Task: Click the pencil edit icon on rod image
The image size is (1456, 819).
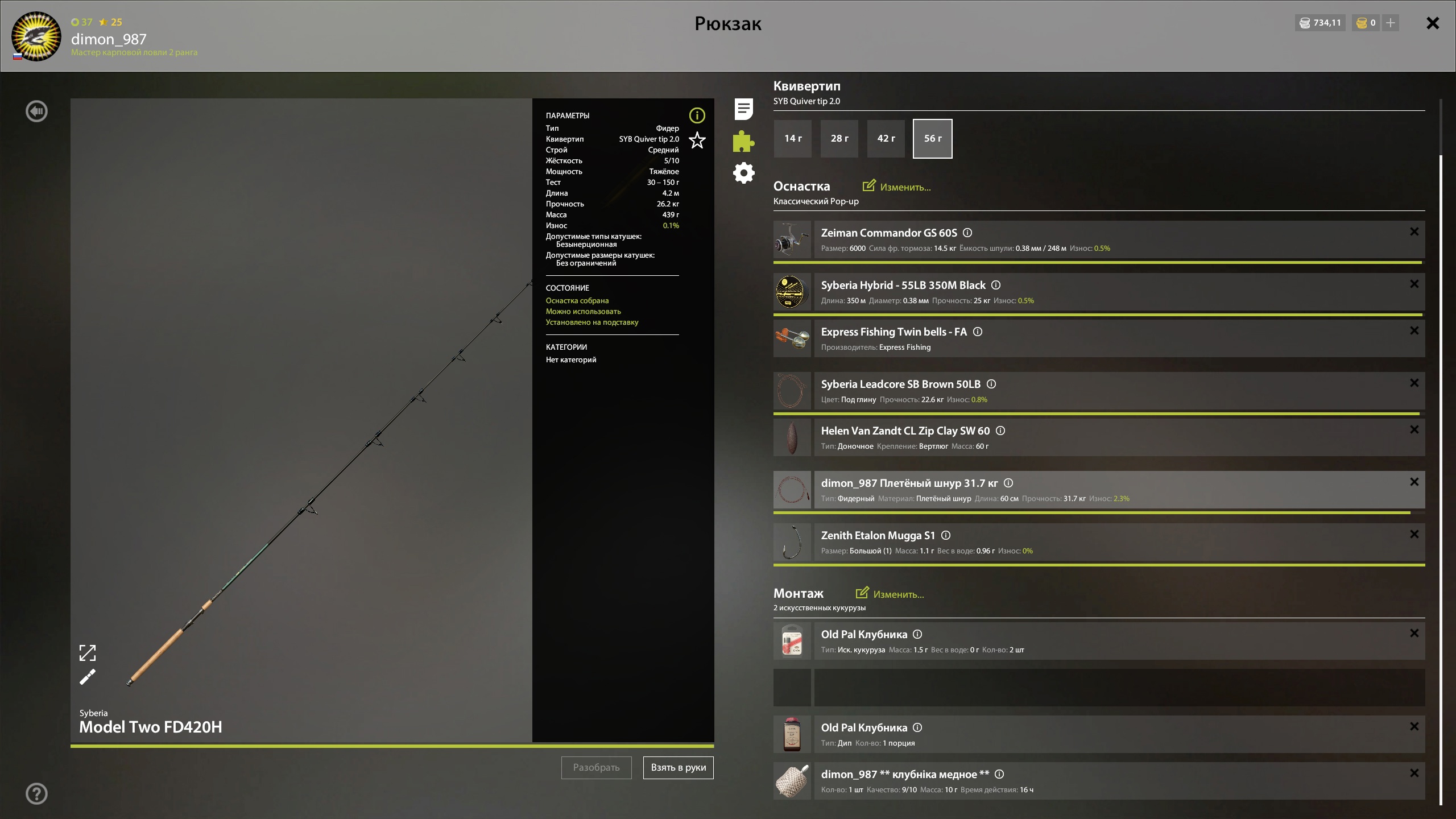Action: coord(88,677)
